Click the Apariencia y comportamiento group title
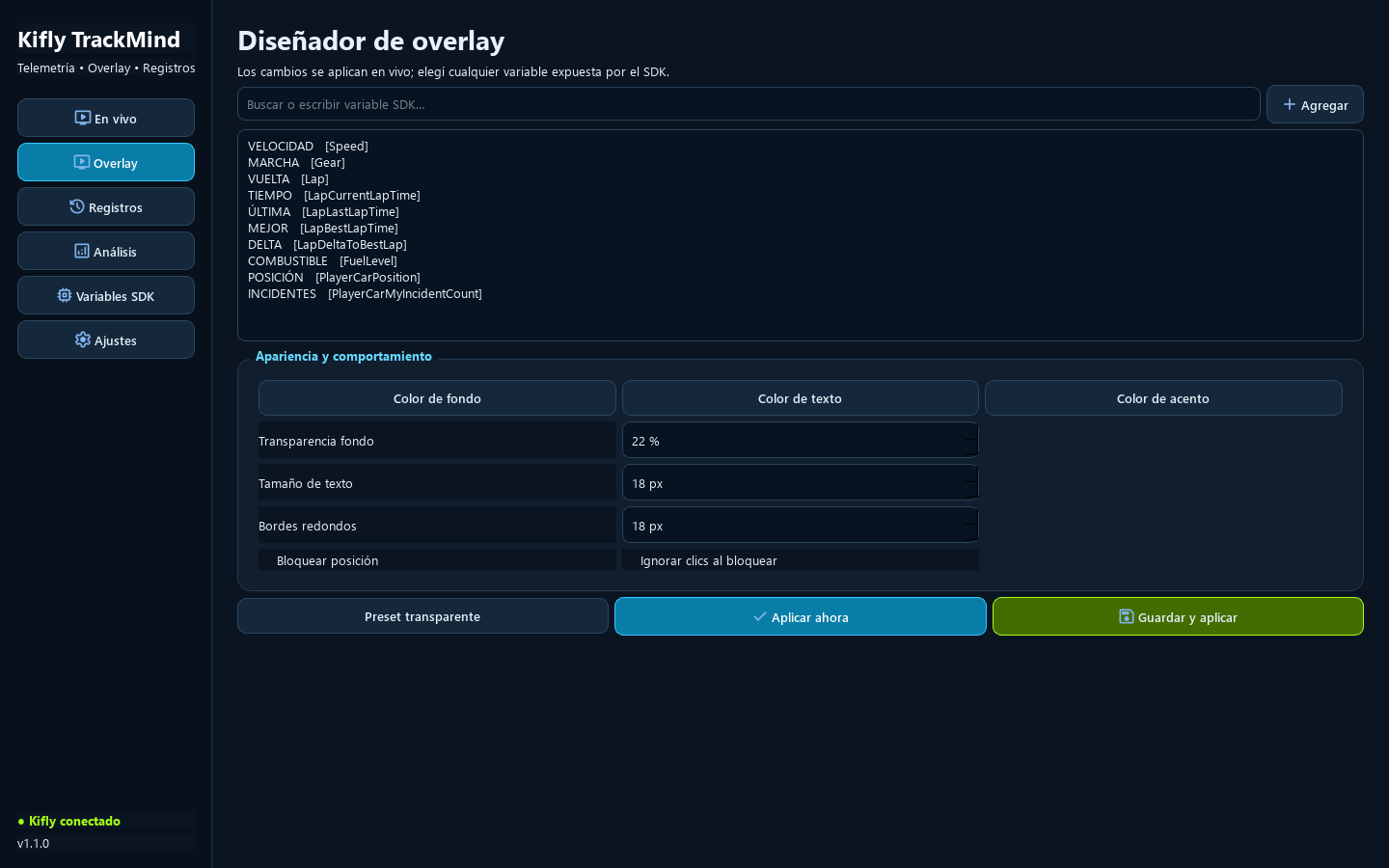This screenshot has height=868, width=1389. pos(343,356)
